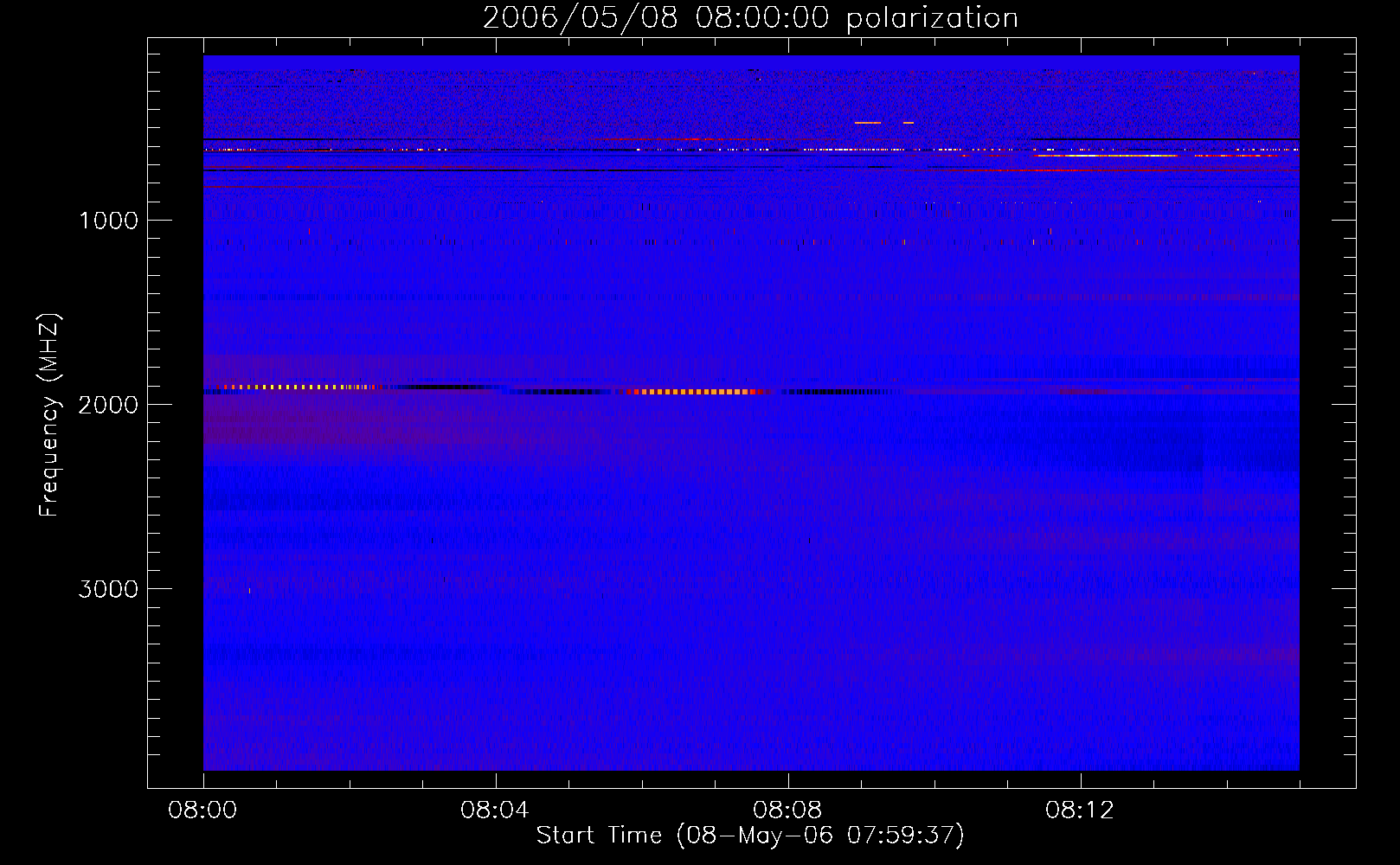Click the '2000' frequency axis label
The image size is (1400, 865).
108,405
